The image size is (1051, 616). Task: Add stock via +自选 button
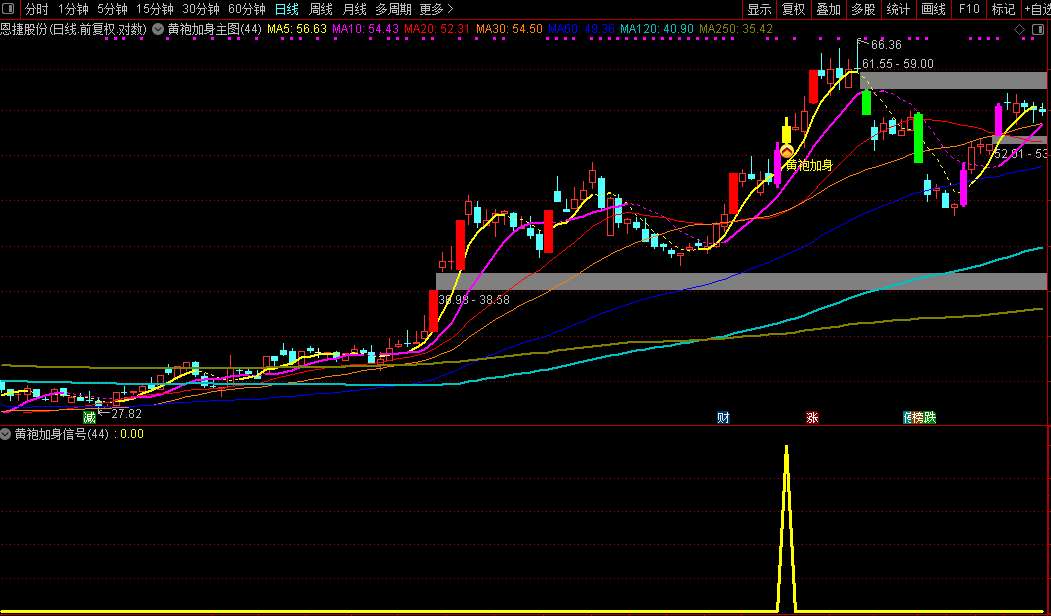[1037, 9]
